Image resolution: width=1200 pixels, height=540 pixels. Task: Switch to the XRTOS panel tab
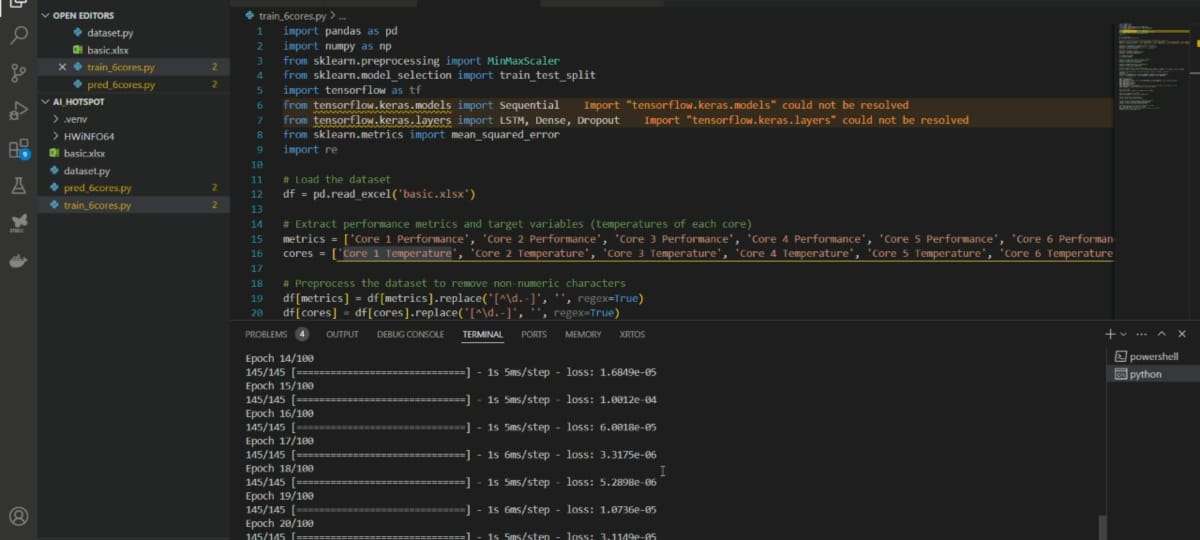click(x=632, y=334)
